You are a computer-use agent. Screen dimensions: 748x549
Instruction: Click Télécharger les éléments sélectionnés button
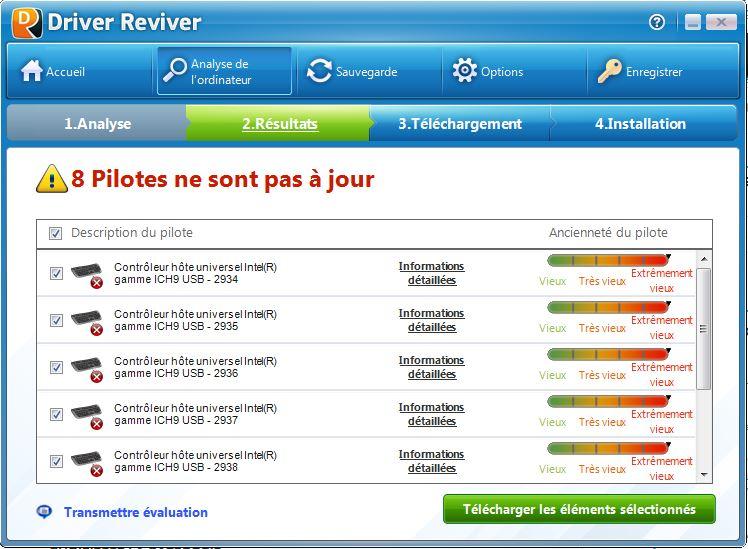coord(579,509)
